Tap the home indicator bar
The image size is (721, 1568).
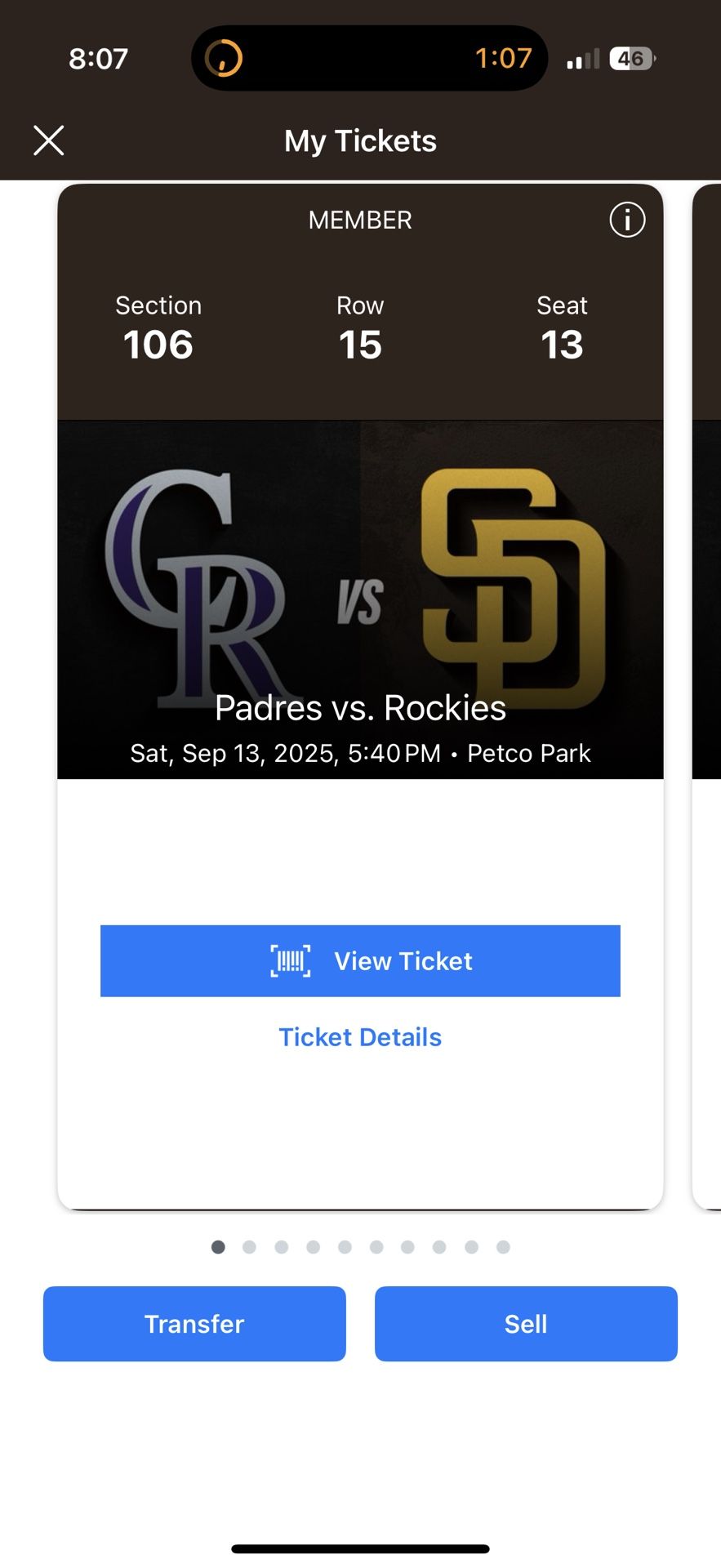click(x=360, y=1548)
